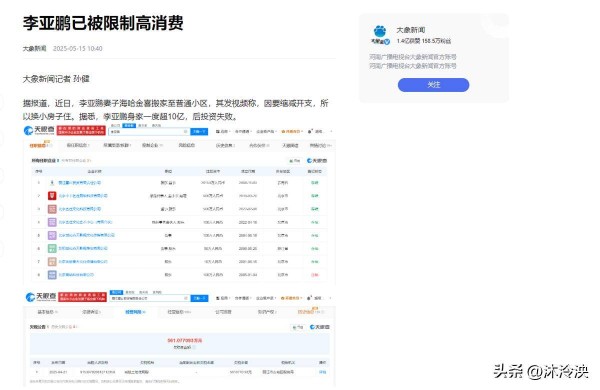Select the headline 李亚鹏已被限制高消费
The height and width of the screenshot is (390, 600).
click(103, 23)
